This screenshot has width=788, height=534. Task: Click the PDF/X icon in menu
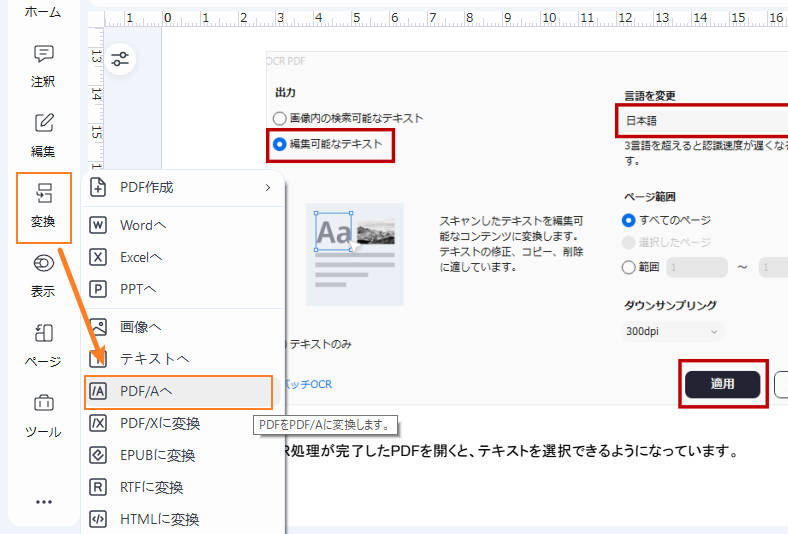pyautogui.click(x=98, y=423)
